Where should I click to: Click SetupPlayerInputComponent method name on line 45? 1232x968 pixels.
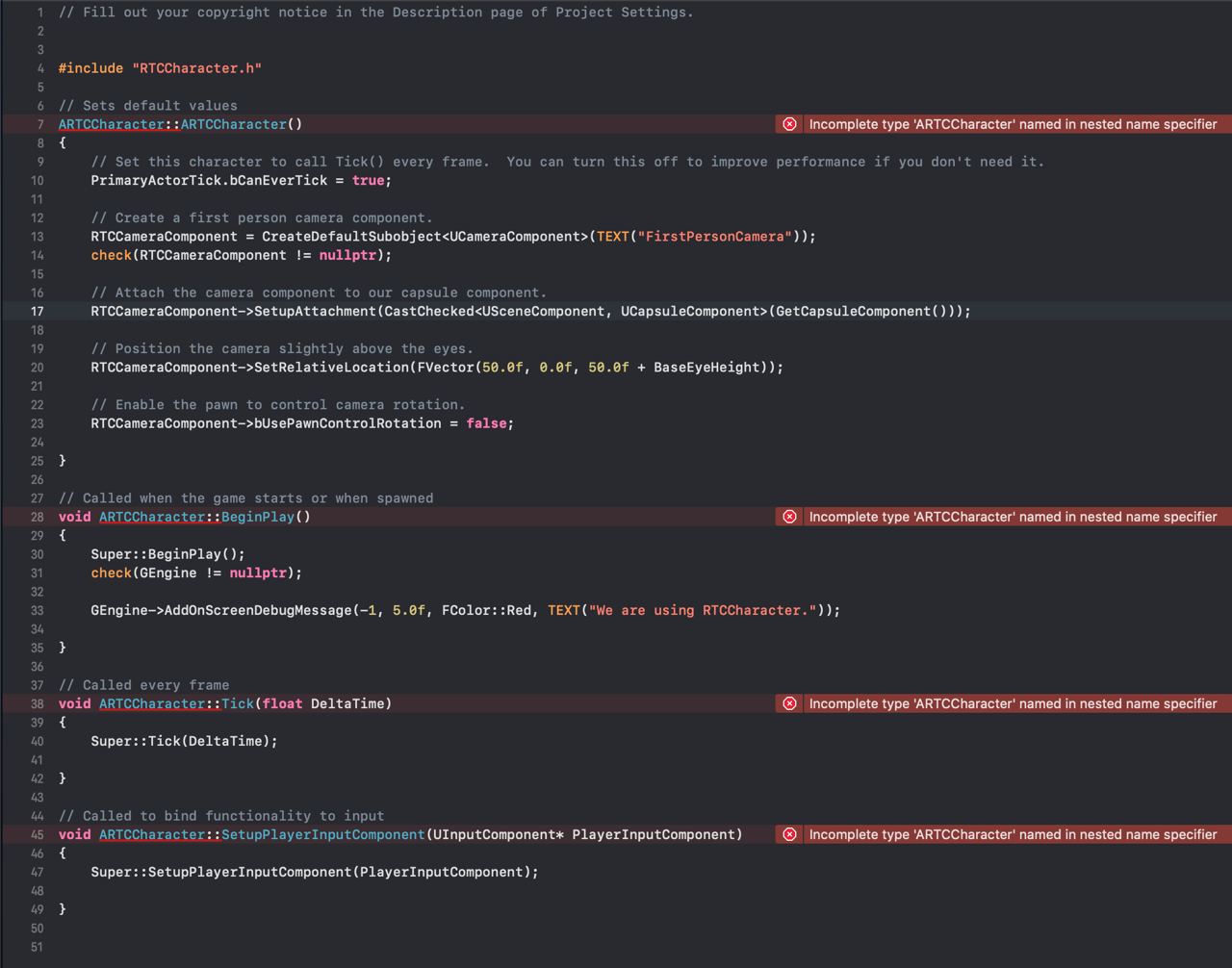[322, 834]
